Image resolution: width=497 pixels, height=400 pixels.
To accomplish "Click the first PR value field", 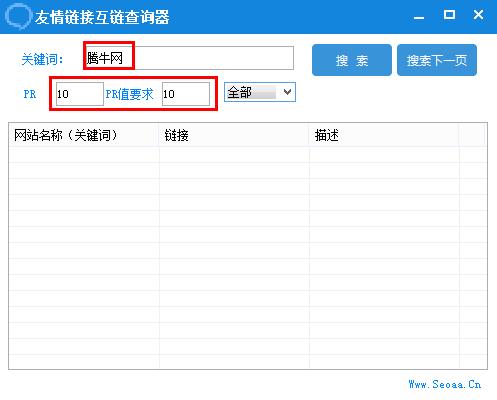I will click(x=80, y=94).
